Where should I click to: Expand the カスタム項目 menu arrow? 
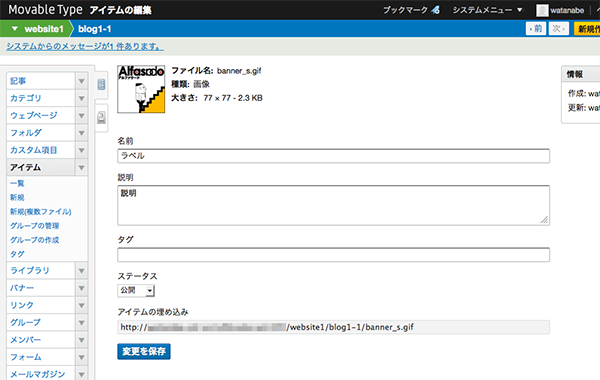pyautogui.click(x=81, y=150)
